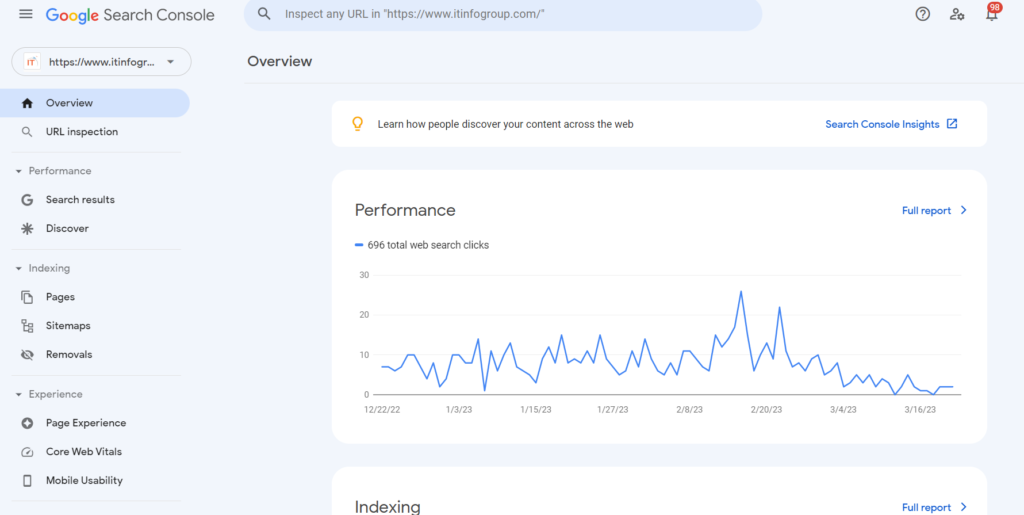Open Search Console Insights link
The image size is (1024, 515).
tap(882, 124)
